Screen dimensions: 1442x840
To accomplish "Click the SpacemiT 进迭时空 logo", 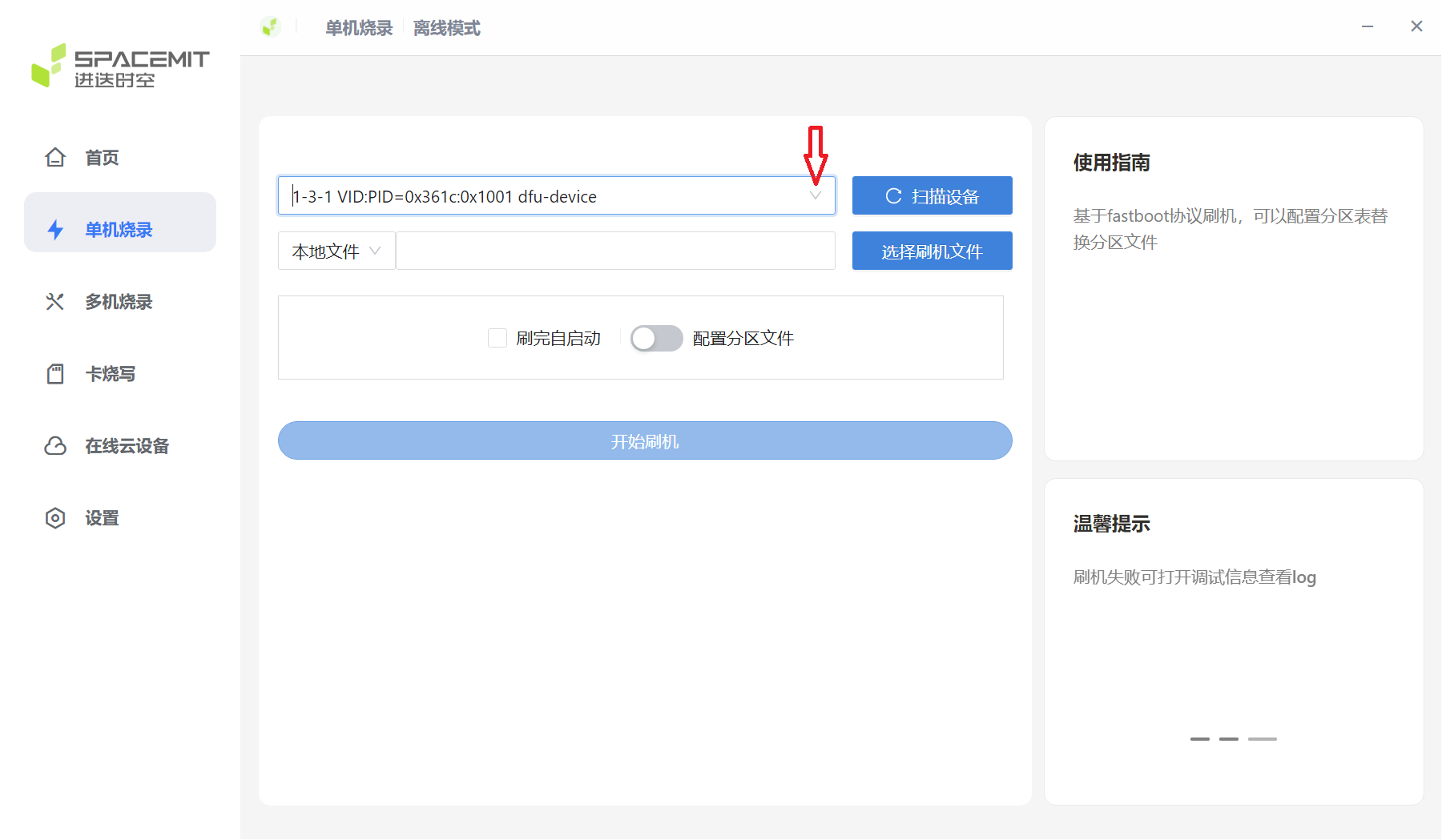I will pos(120,65).
